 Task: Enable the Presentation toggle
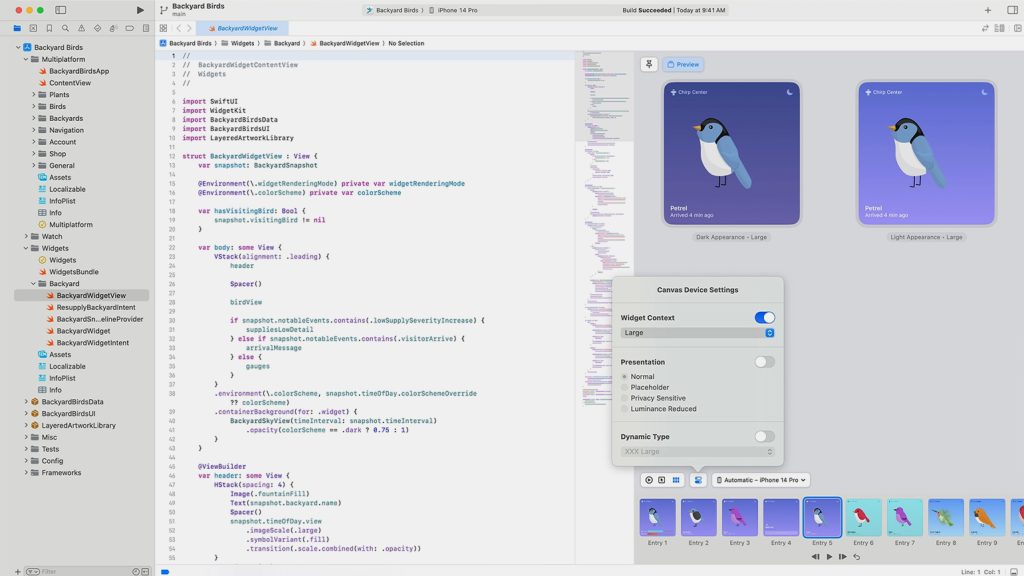point(764,362)
